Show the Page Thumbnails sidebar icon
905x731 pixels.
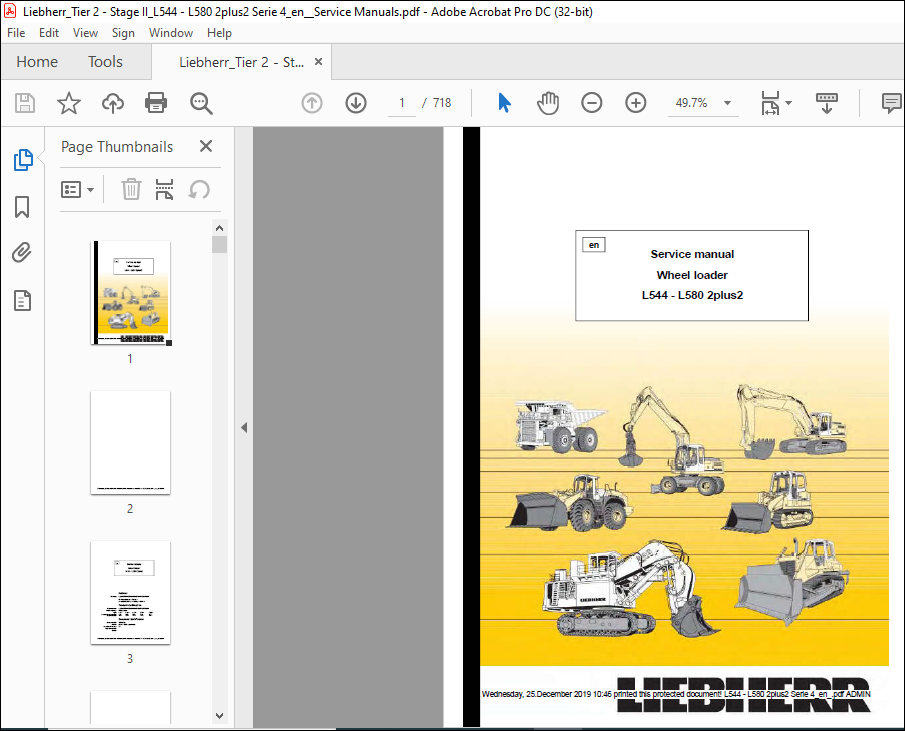[x=23, y=160]
